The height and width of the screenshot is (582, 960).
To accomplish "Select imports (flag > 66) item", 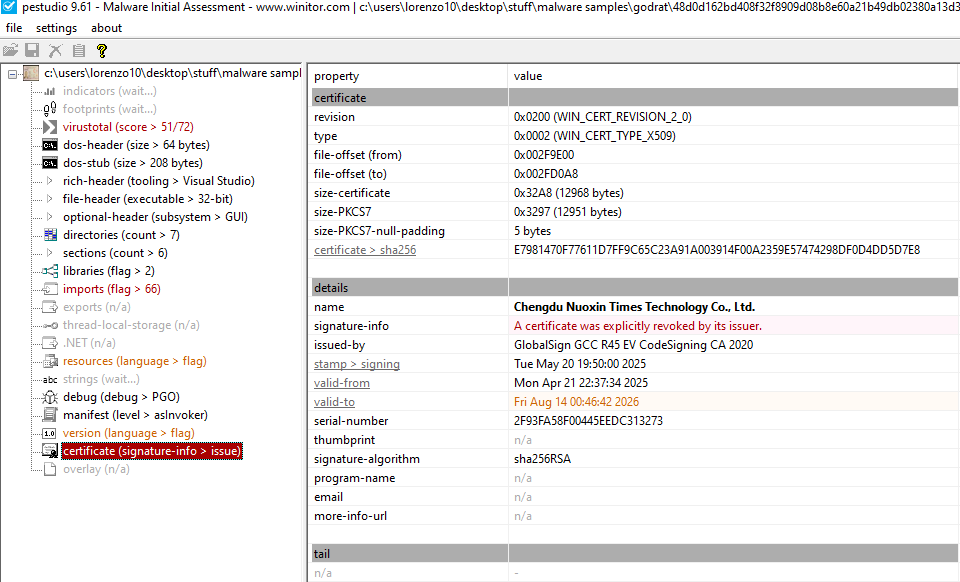I will click(111, 289).
